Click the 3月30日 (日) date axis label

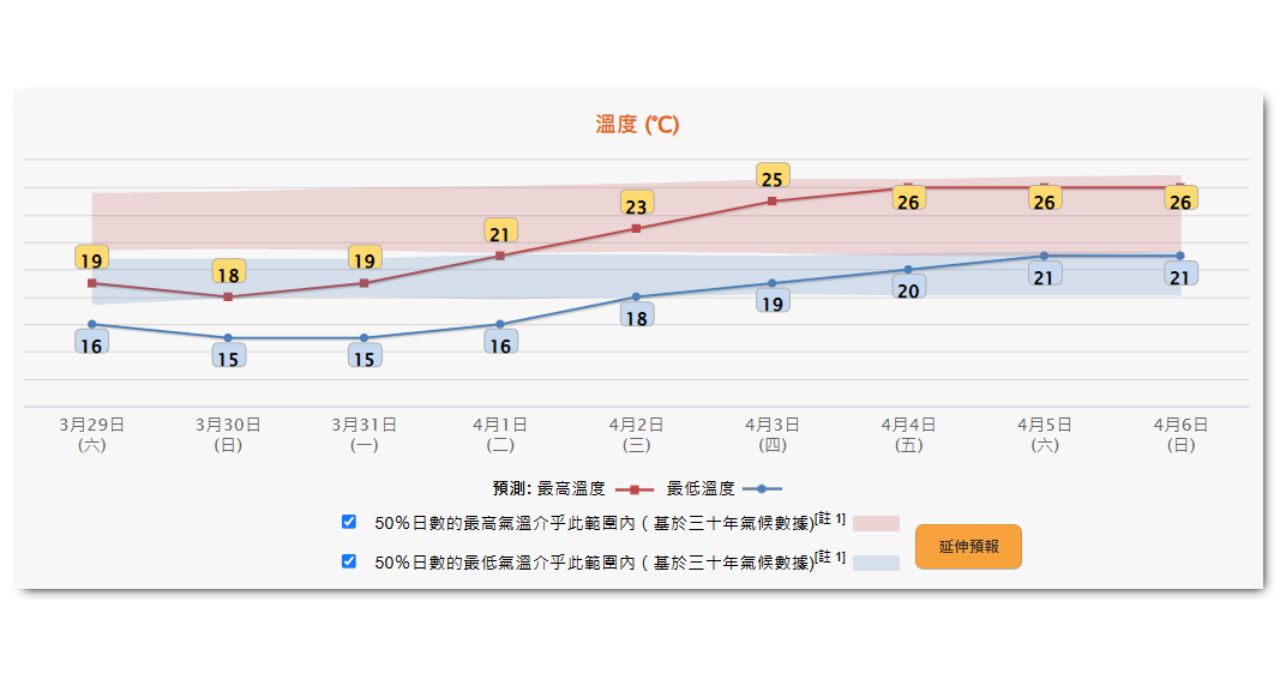[228, 435]
